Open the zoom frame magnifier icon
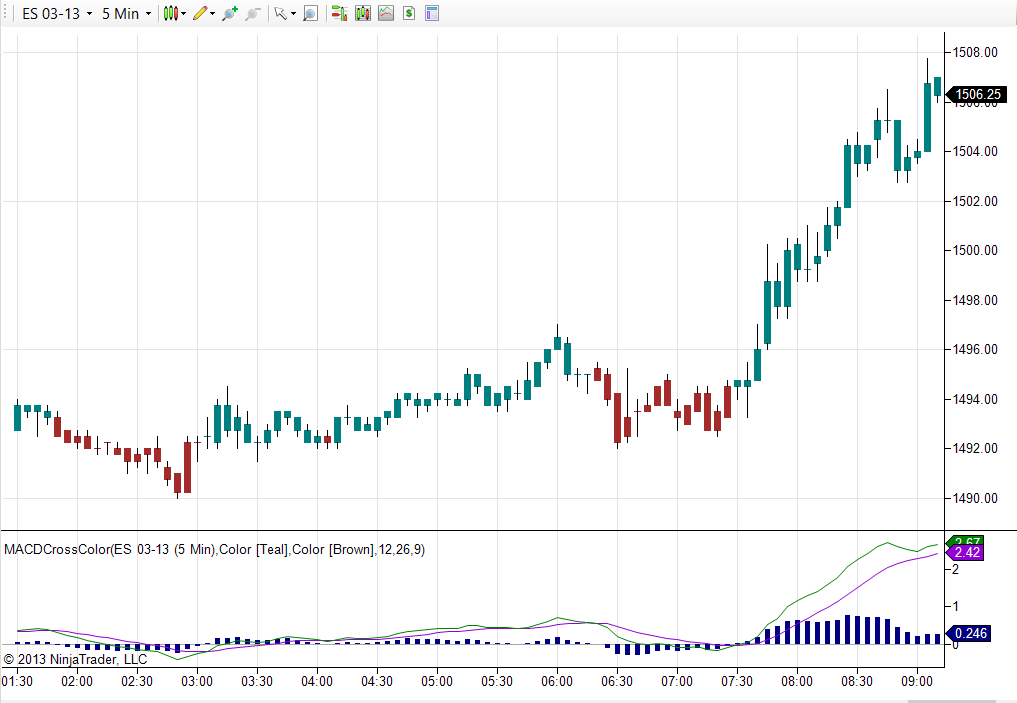Image resolution: width=1017 pixels, height=703 pixels. pos(311,13)
